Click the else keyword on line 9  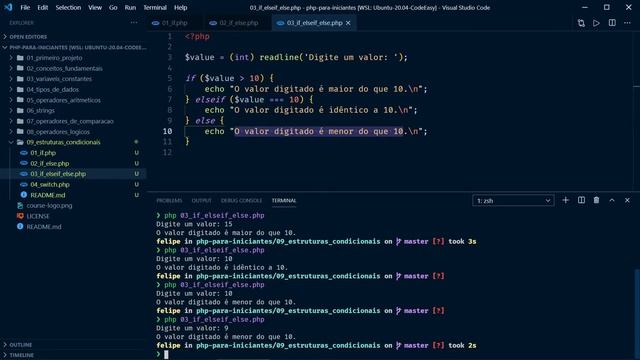pyautogui.click(x=205, y=121)
